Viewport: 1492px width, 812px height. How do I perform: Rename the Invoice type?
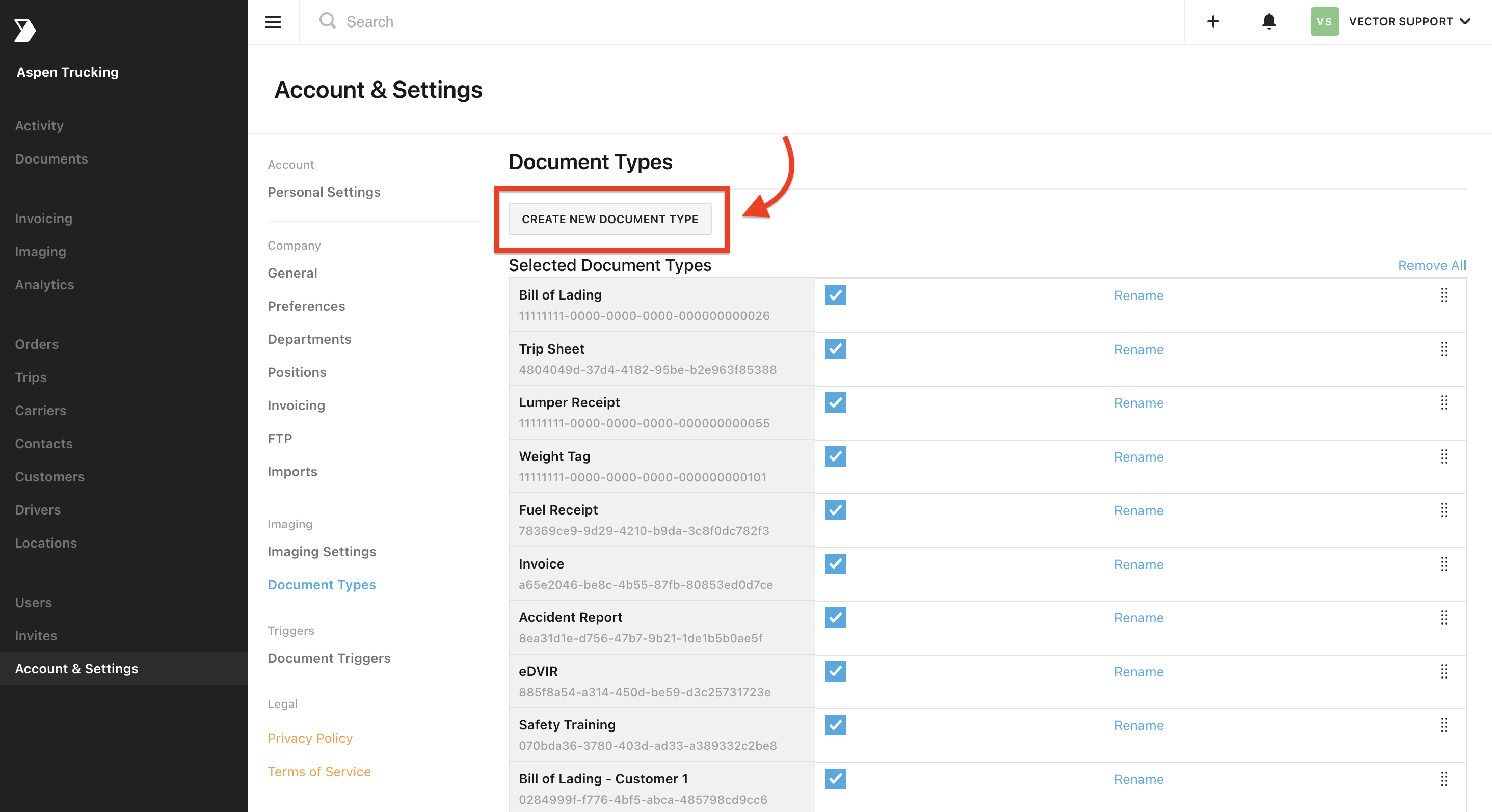[x=1139, y=564]
